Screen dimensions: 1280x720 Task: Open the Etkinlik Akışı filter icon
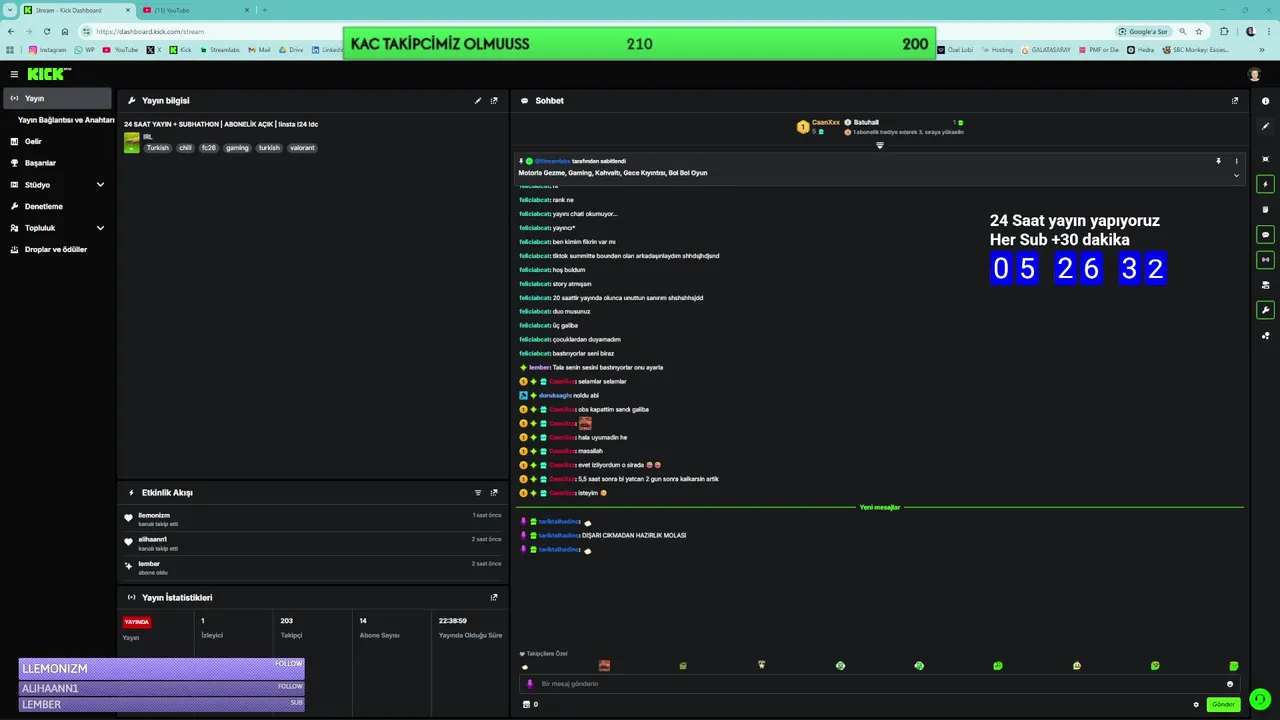(x=478, y=493)
